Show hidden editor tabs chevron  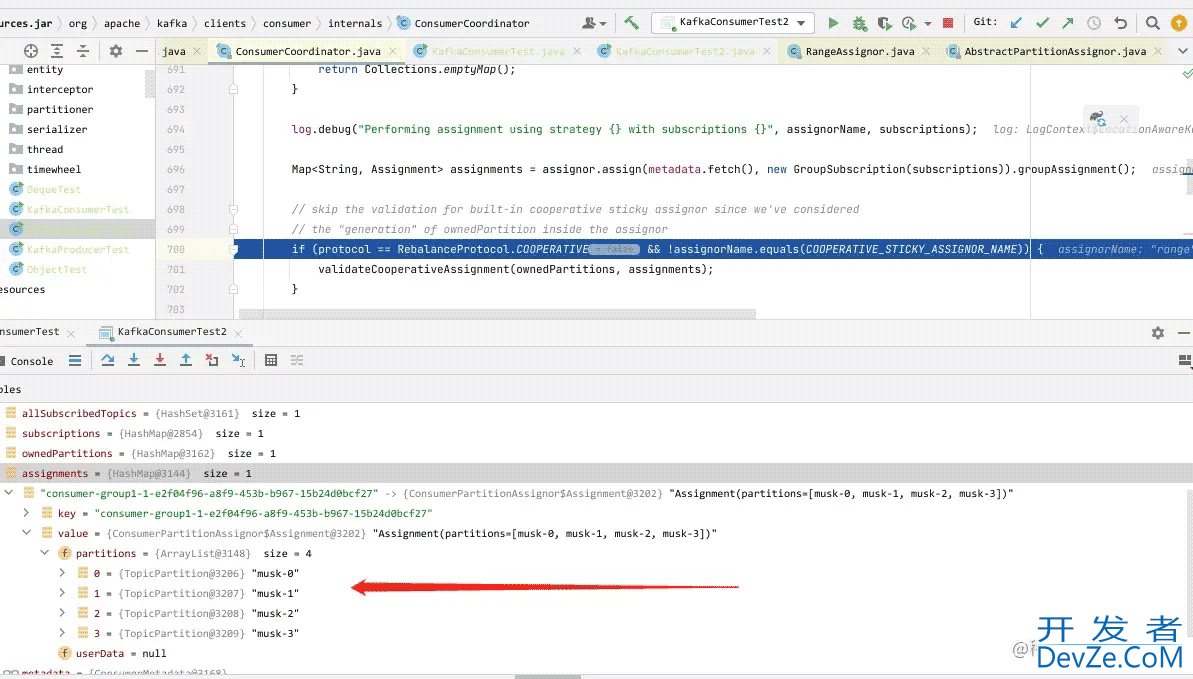tap(1182, 51)
